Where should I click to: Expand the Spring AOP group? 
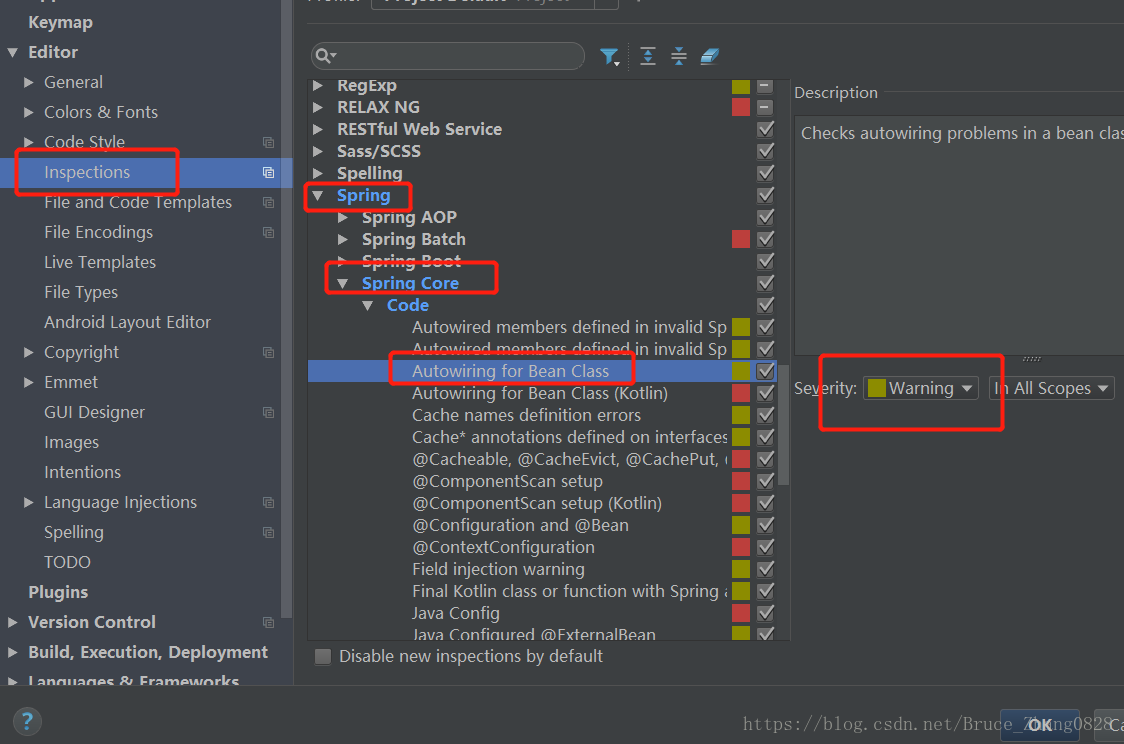coord(343,217)
